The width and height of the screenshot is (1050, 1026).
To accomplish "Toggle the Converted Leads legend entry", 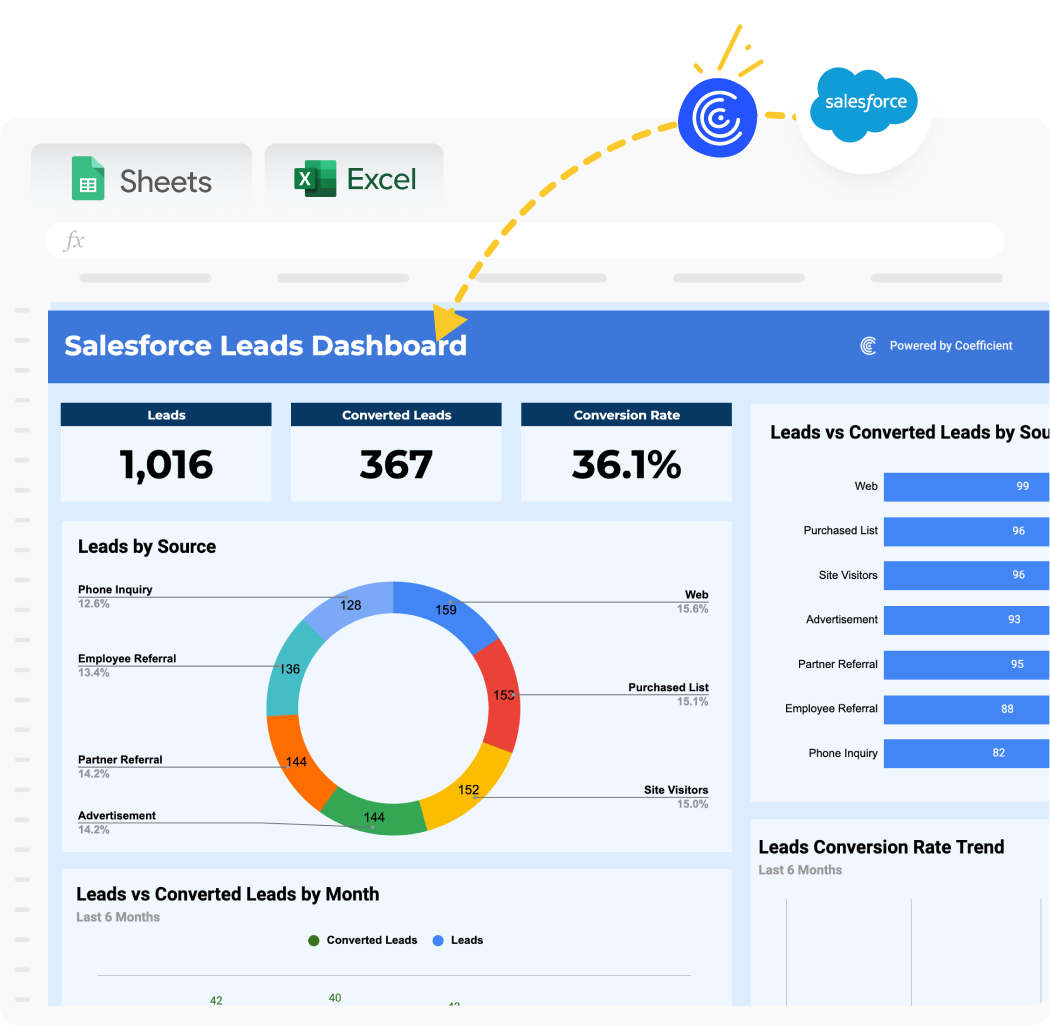I will (363, 940).
